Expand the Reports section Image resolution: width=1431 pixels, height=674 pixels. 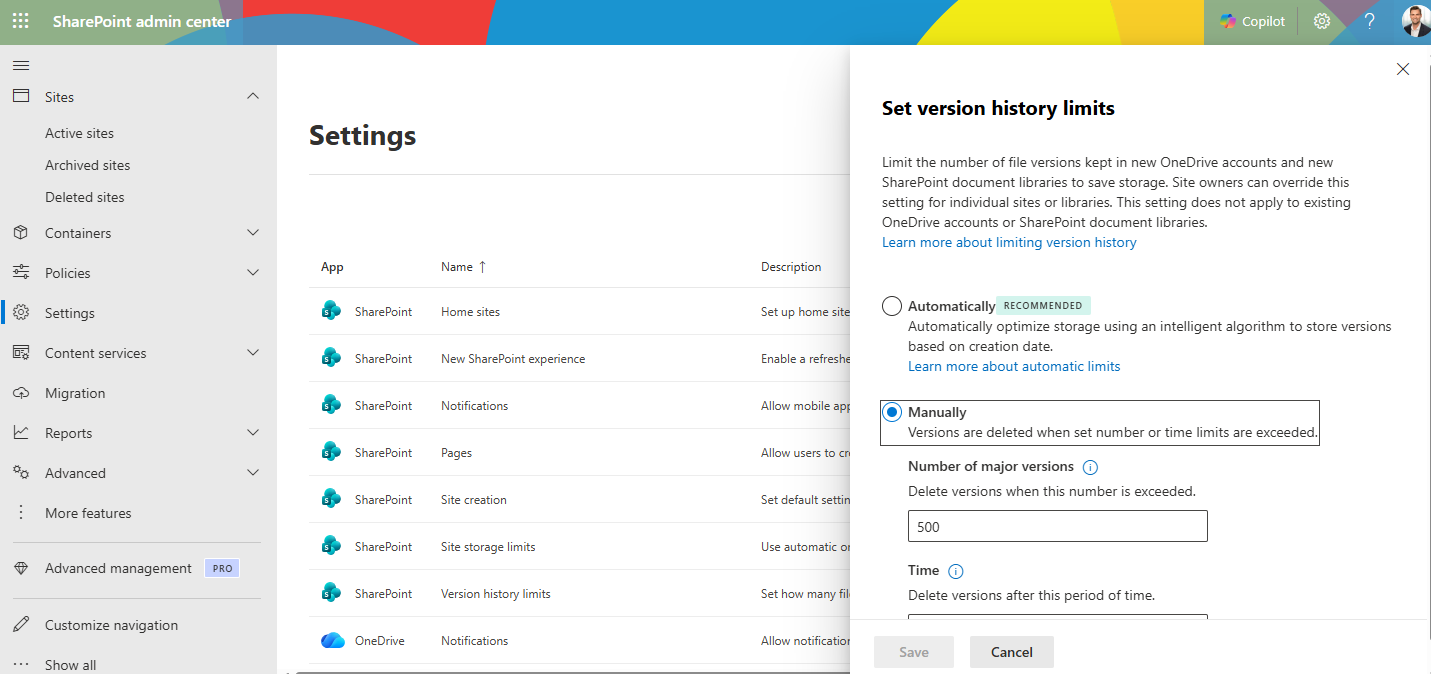pyautogui.click(x=253, y=432)
